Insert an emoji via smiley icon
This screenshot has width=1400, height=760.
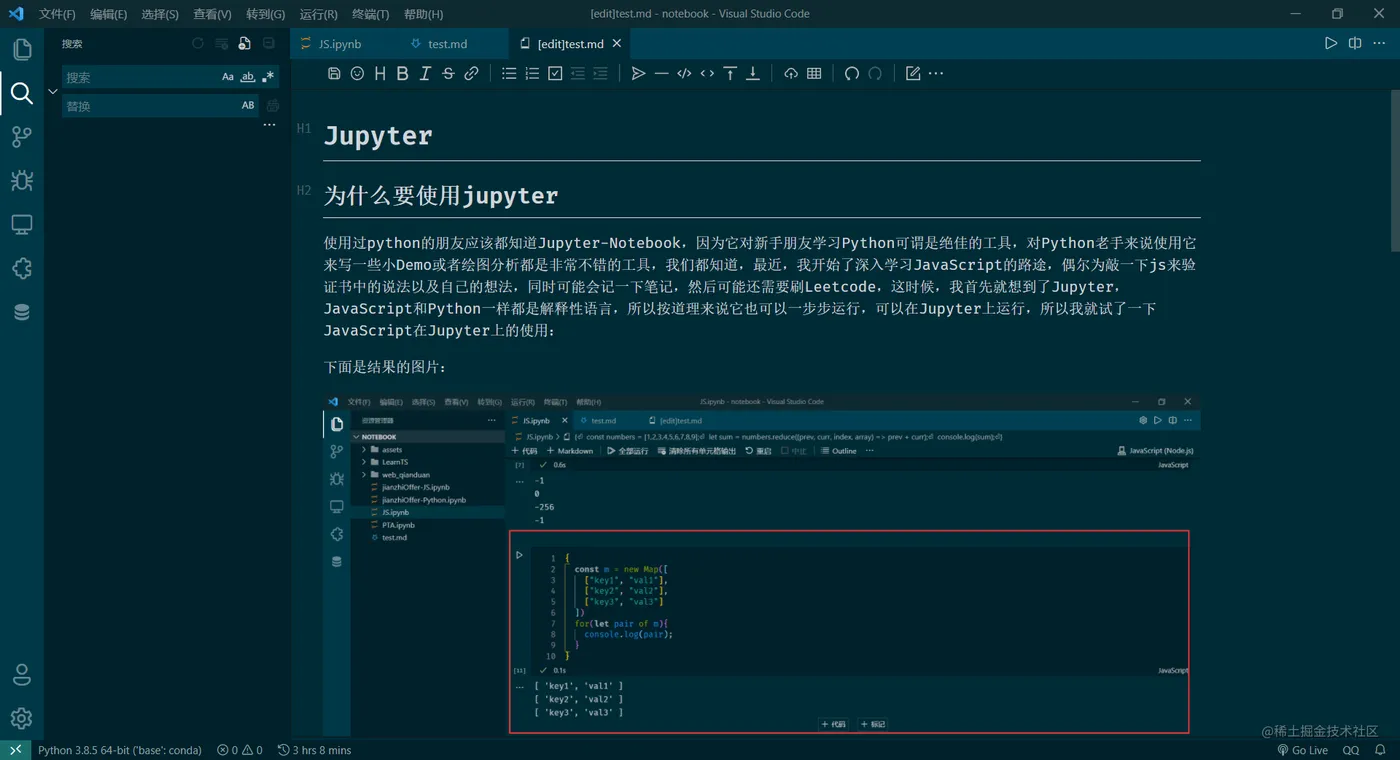[x=357, y=73]
